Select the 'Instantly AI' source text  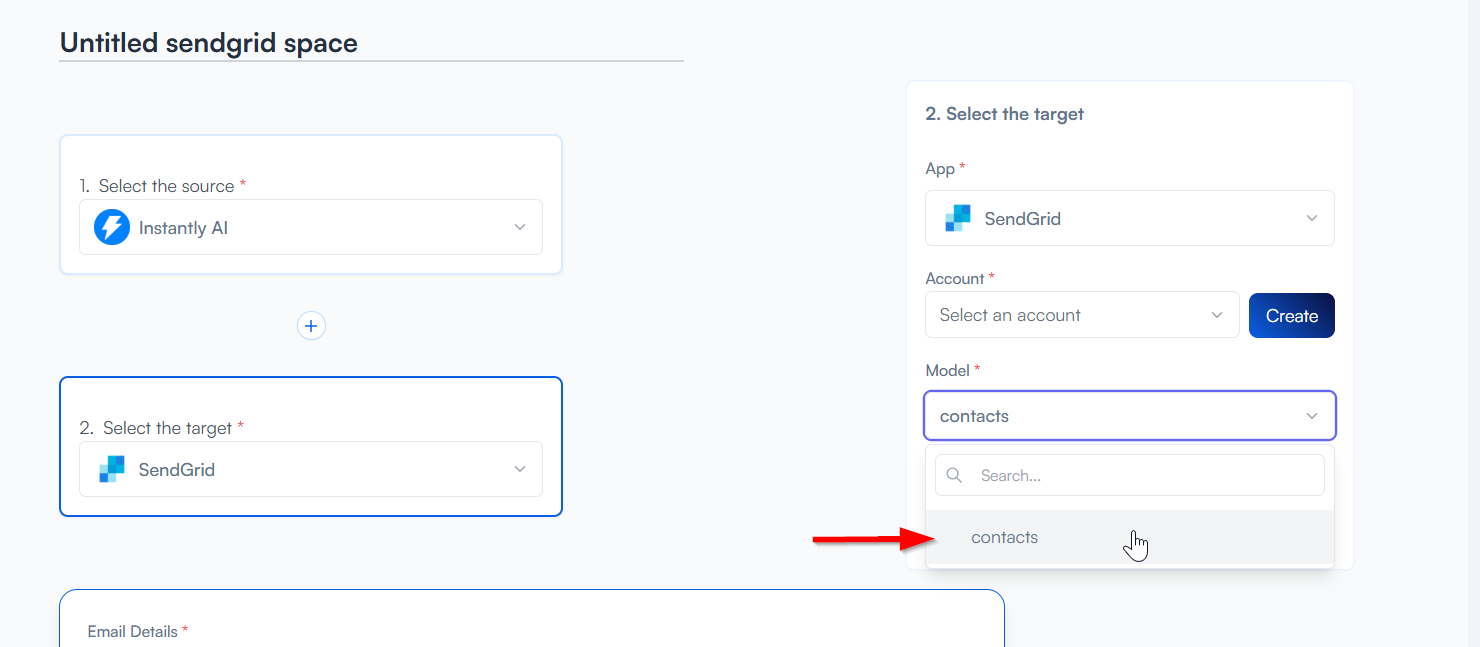click(x=183, y=228)
